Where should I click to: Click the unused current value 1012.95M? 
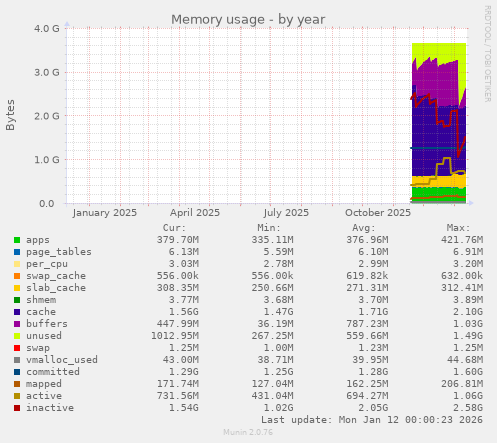click(175, 336)
